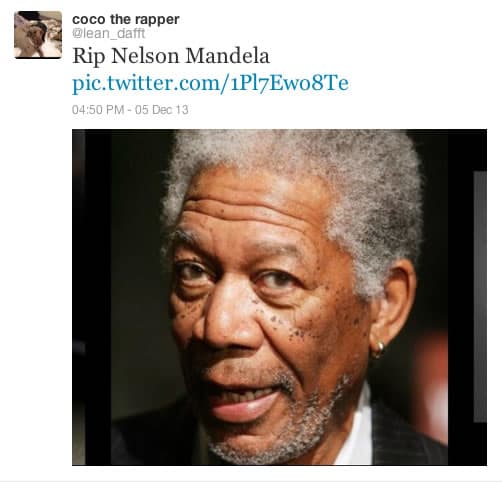Screen dimensions: 502x482
Task: Click the 05 Dec 13 date text
Action: click(x=162, y=110)
